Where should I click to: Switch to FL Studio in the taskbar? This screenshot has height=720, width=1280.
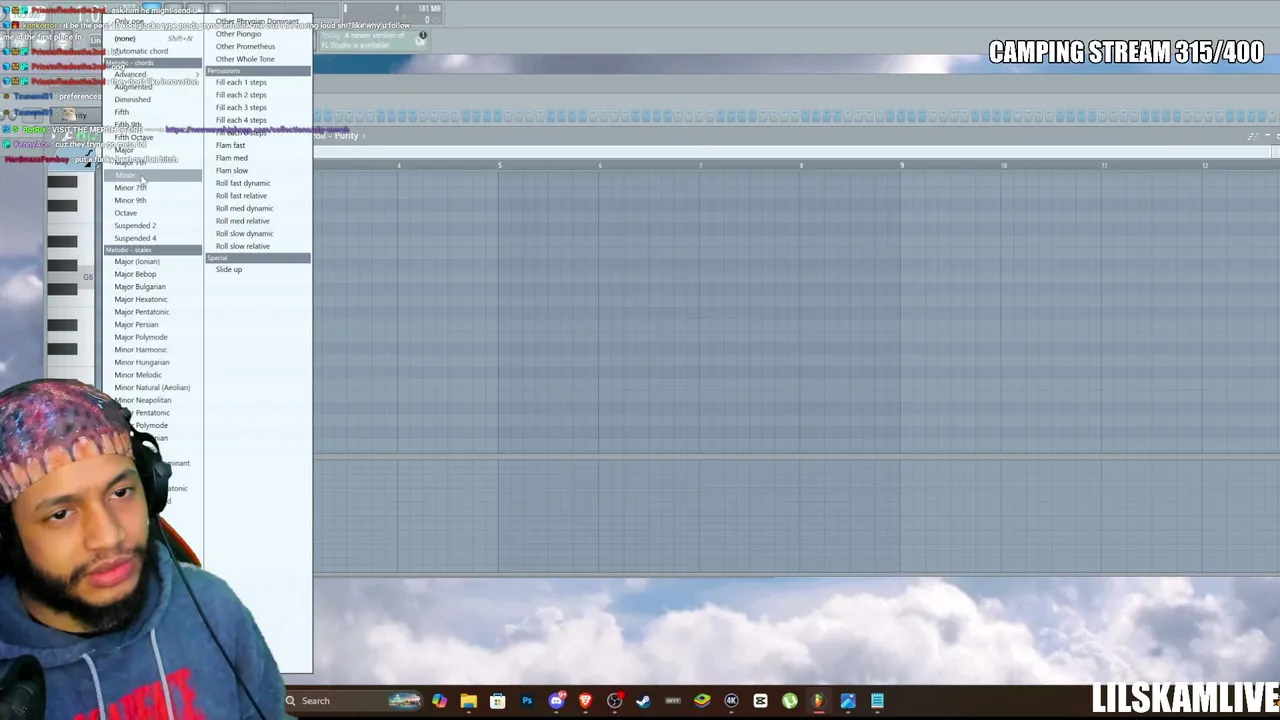[x=818, y=700]
